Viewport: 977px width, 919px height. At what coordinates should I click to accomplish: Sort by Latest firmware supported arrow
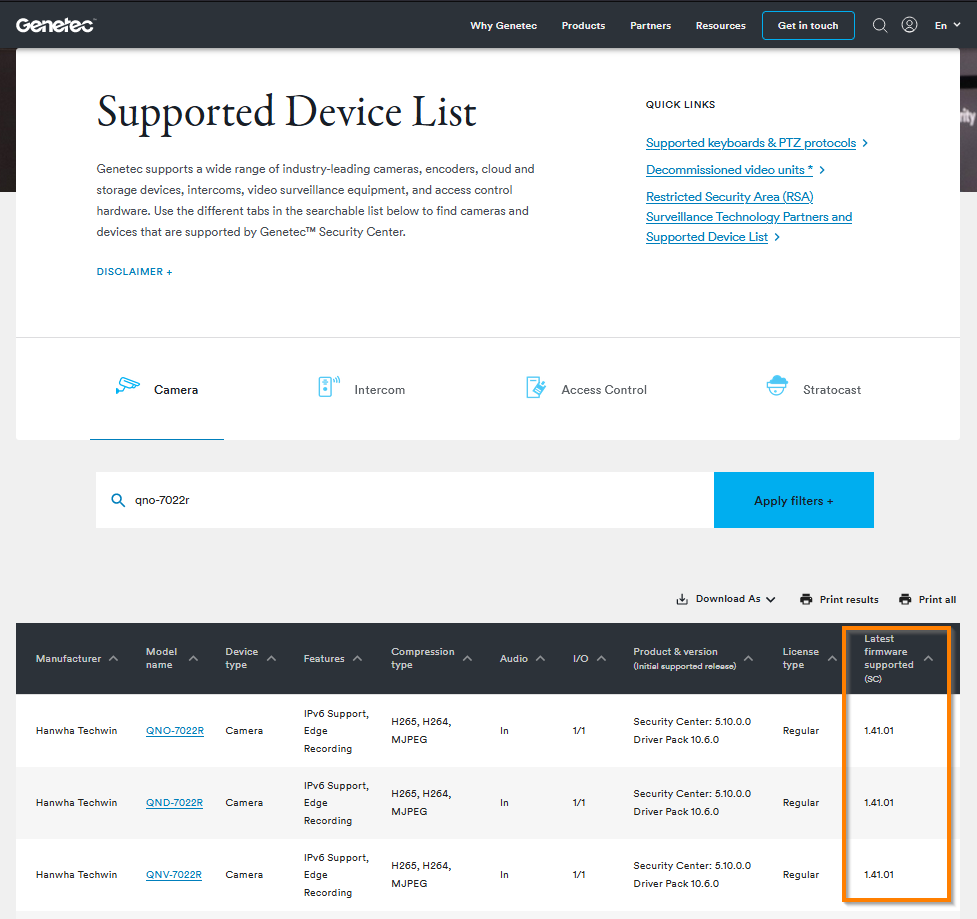(x=928, y=658)
